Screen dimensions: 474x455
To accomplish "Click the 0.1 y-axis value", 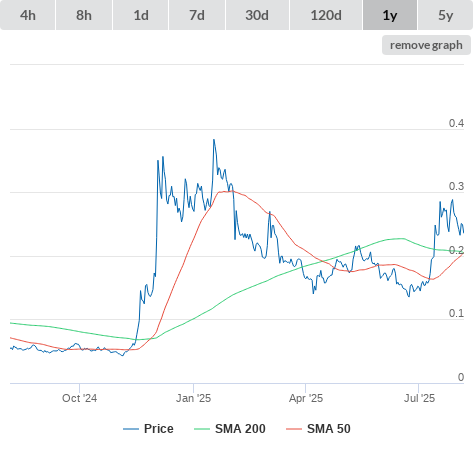I will point(456,313).
